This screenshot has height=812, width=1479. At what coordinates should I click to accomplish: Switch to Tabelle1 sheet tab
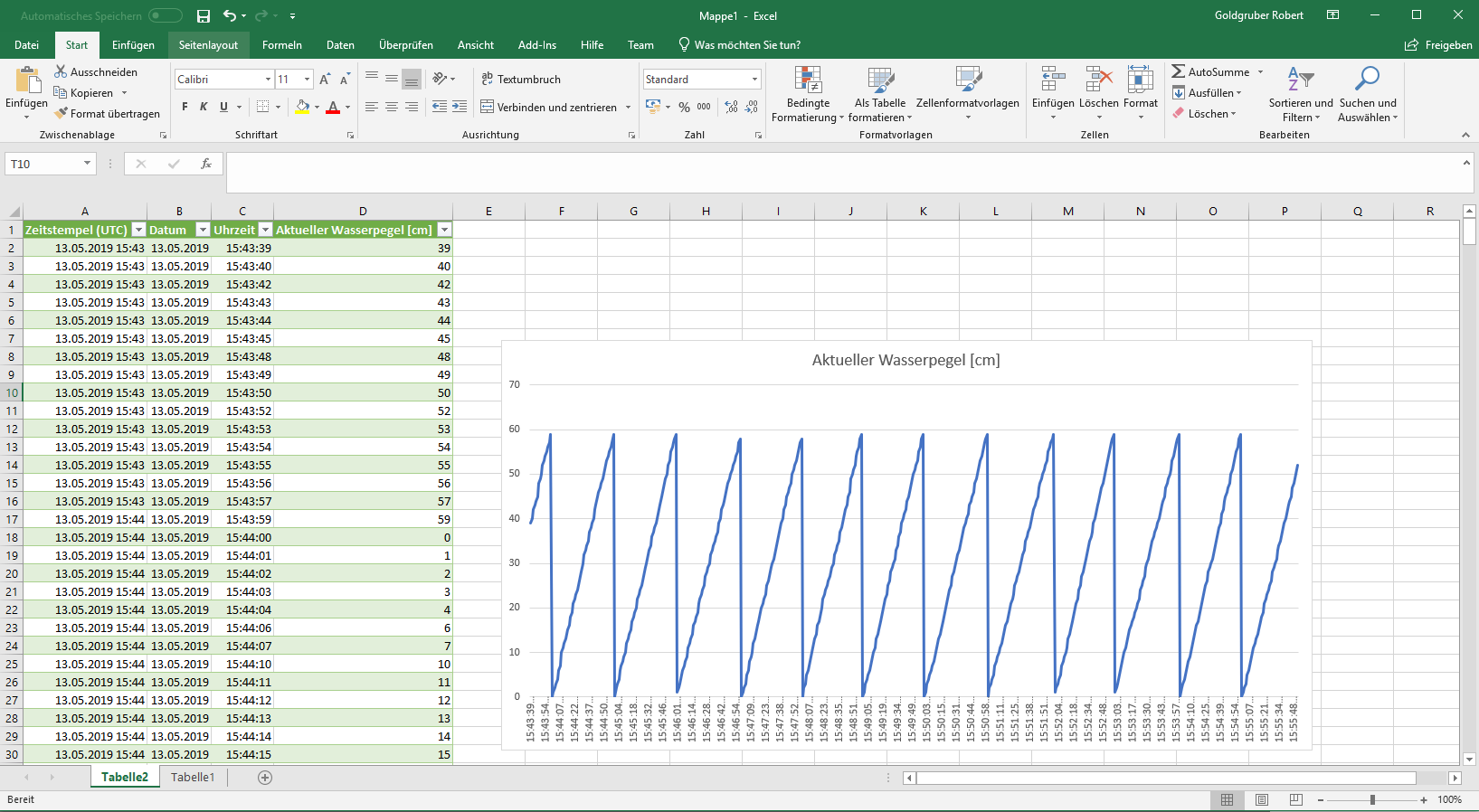[x=193, y=778]
